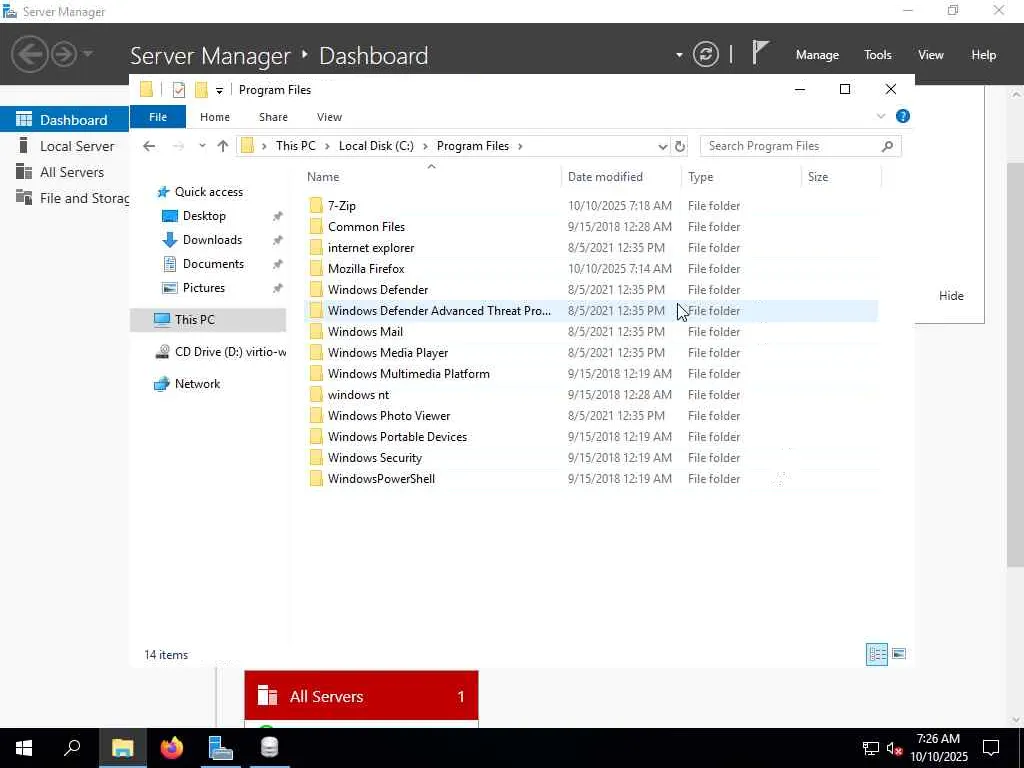
Task: Sort by Date modified column header
Action: tap(622, 177)
